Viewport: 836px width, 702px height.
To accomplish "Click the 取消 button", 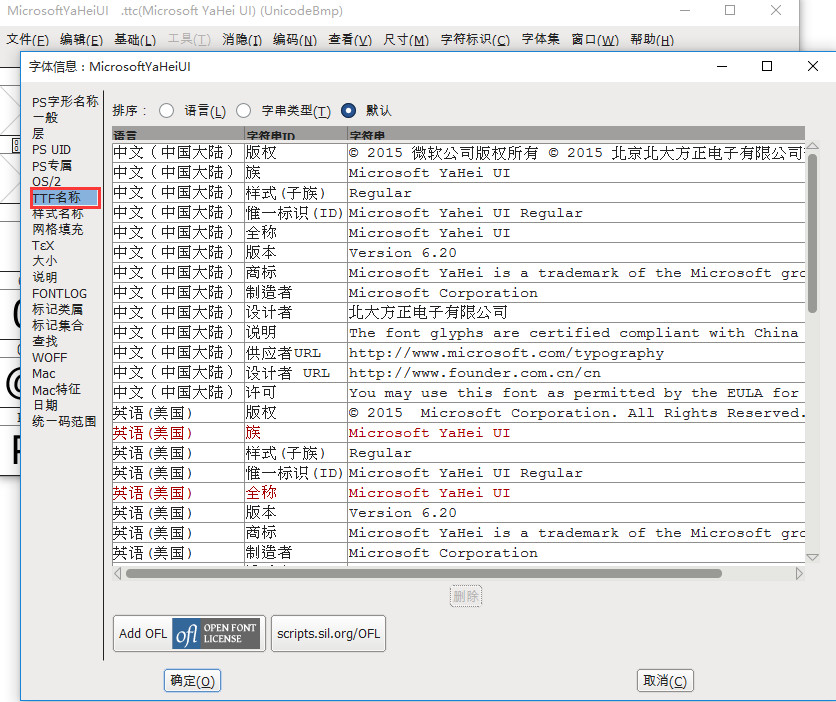I will pos(664,680).
